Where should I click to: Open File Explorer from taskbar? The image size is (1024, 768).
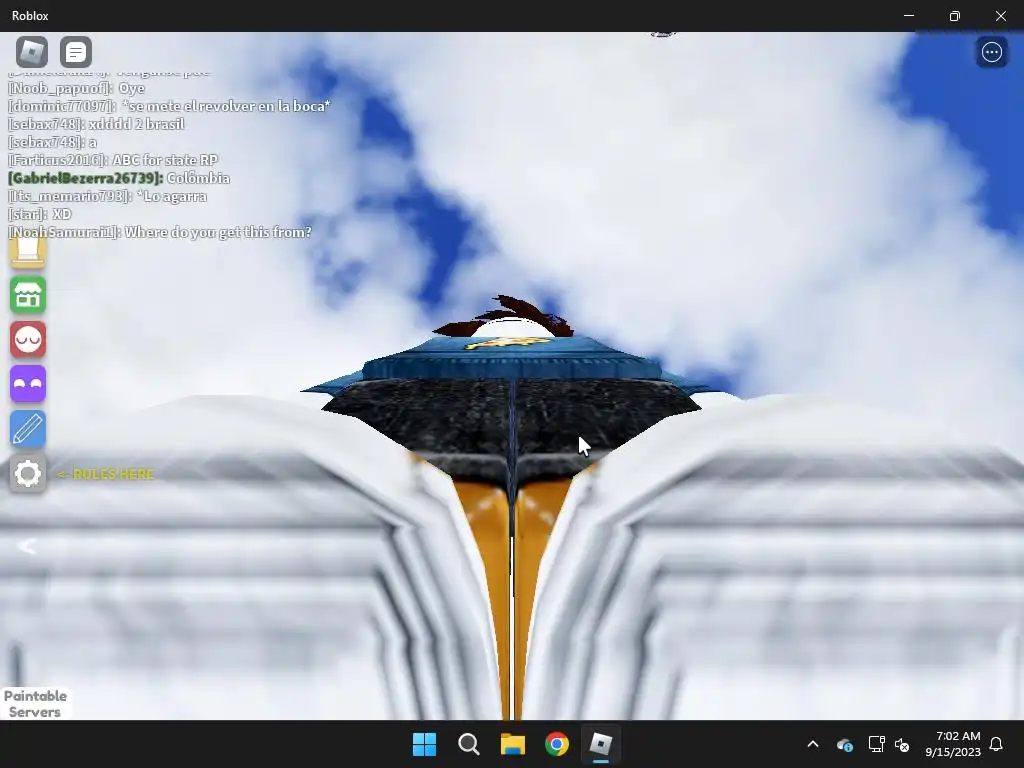click(x=513, y=744)
